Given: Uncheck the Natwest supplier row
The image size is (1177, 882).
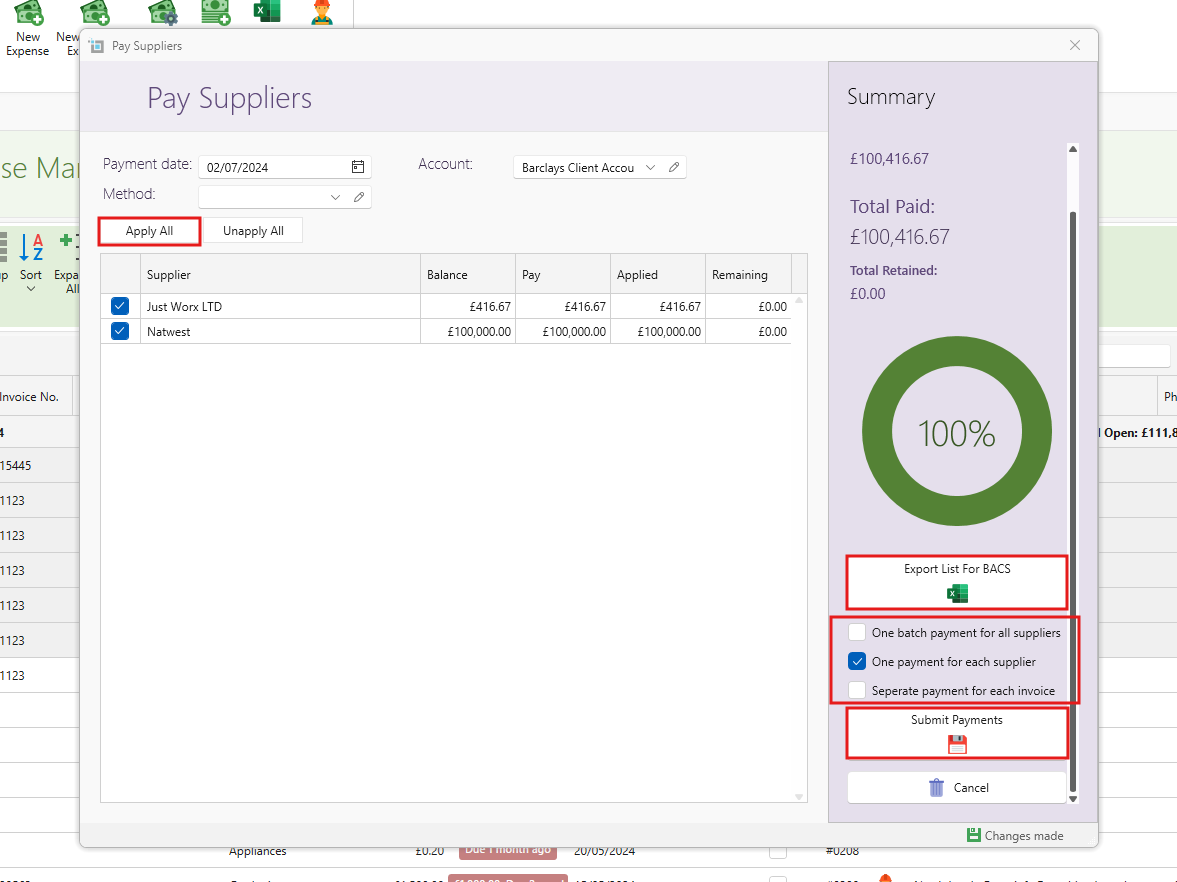Looking at the screenshot, I should (x=120, y=331).
